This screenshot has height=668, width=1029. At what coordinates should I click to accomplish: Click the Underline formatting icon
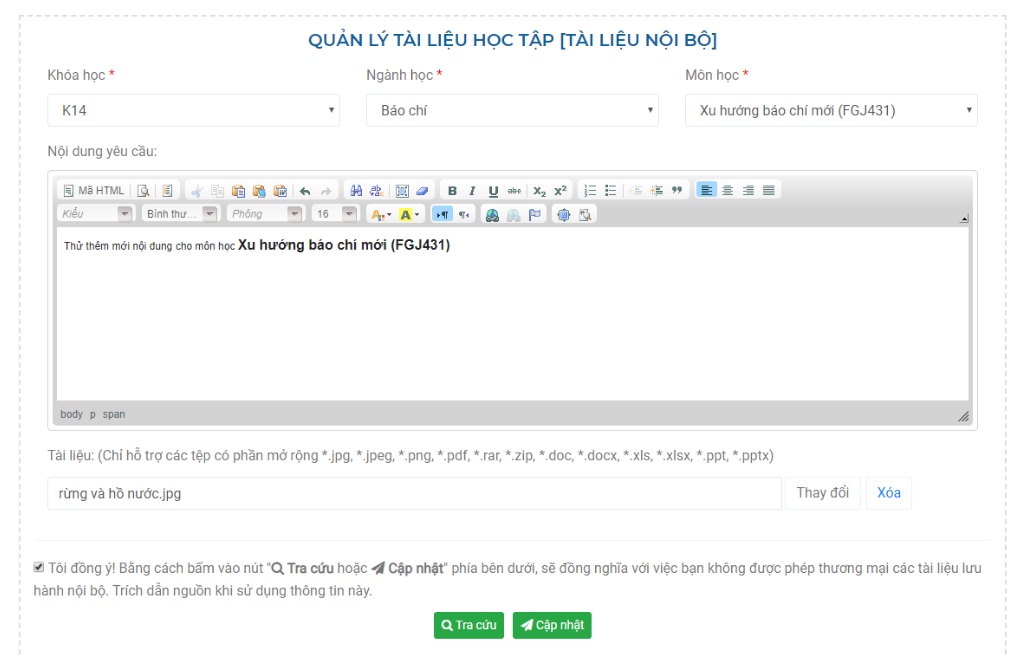pyautogui.click(x=493, y=191)
